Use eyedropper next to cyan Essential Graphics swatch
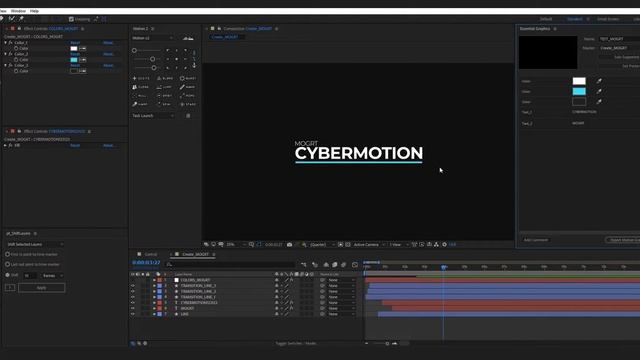The image size is (640, 360). click(x=599, y=91)
